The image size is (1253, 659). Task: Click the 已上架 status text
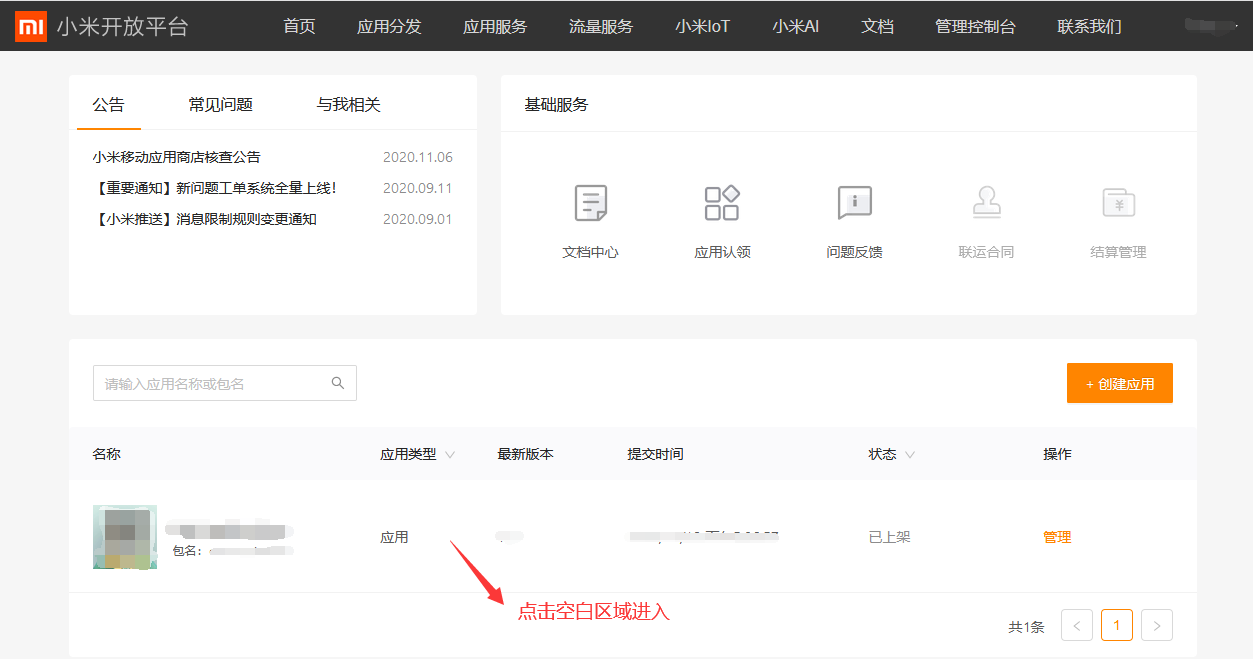(x=889, y=537)
